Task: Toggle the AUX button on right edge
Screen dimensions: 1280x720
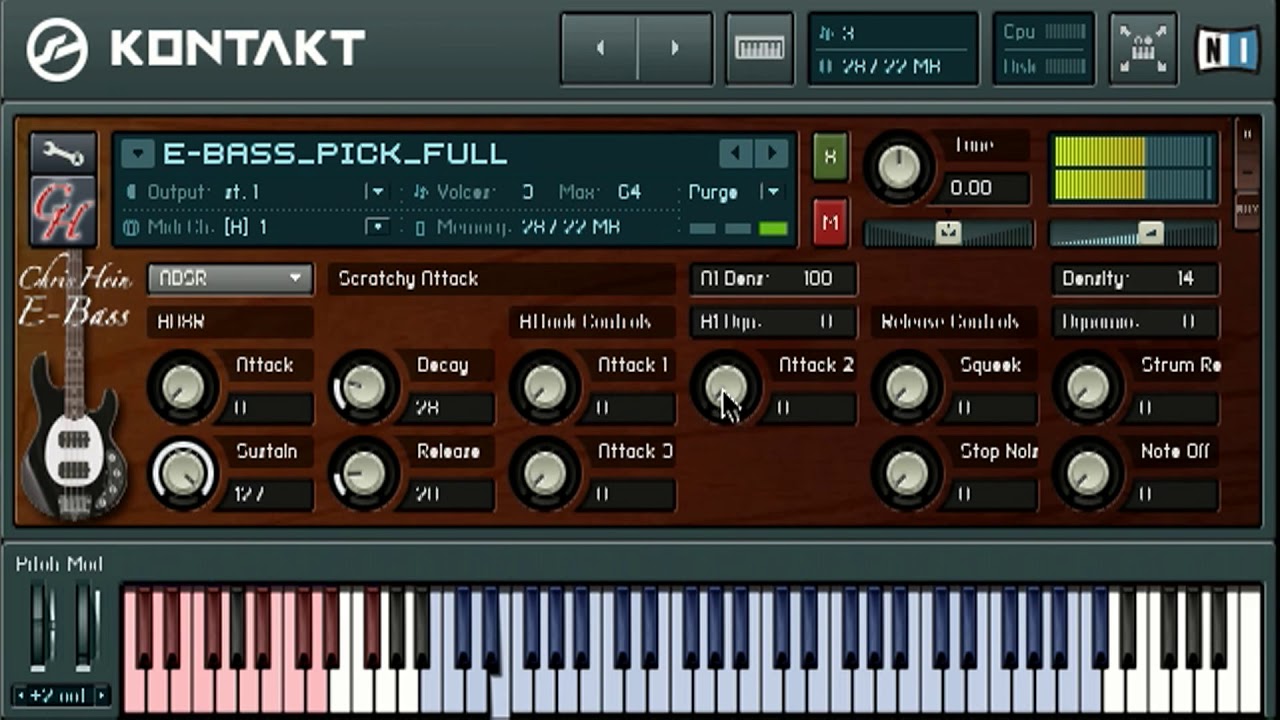Action: (1246, 209)
